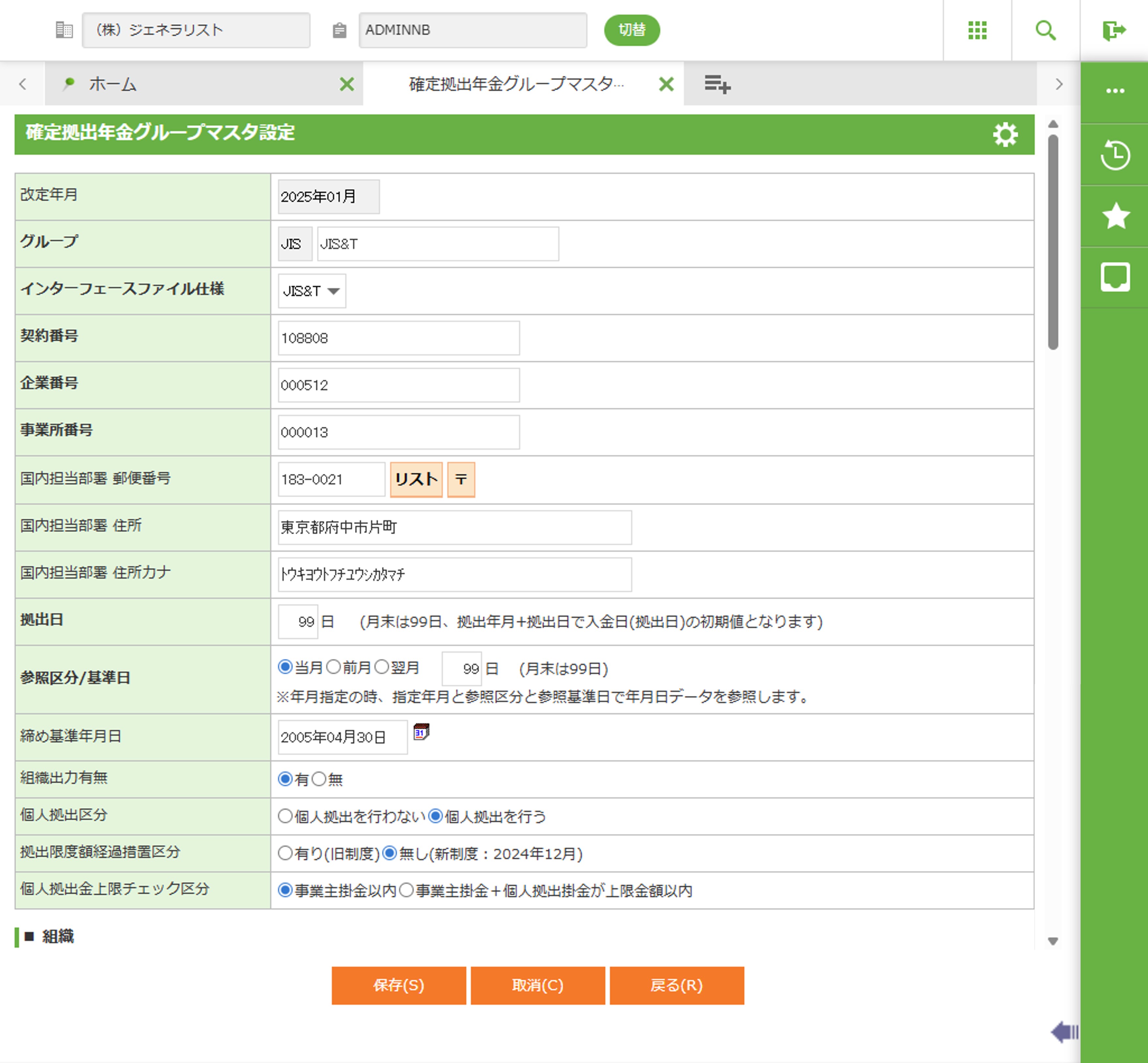
Task: Select the 前月 radio option
Action: [x=333, y=667]
